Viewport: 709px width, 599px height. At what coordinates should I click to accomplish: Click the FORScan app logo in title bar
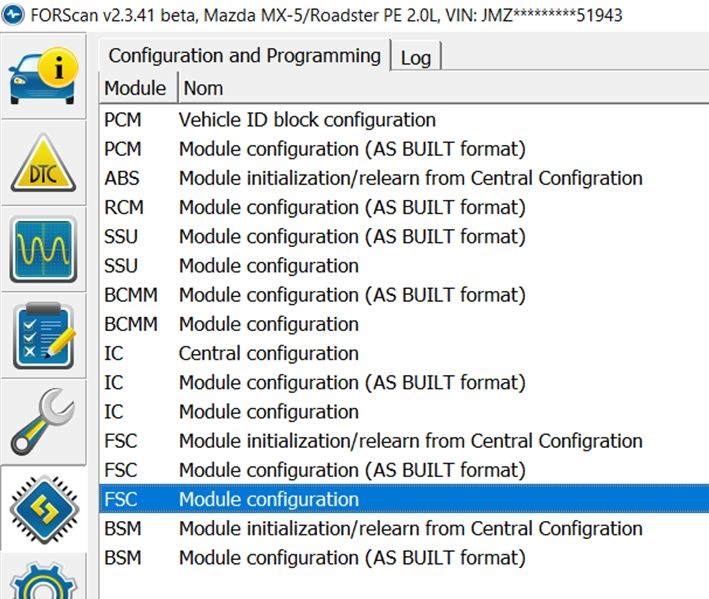13,15
